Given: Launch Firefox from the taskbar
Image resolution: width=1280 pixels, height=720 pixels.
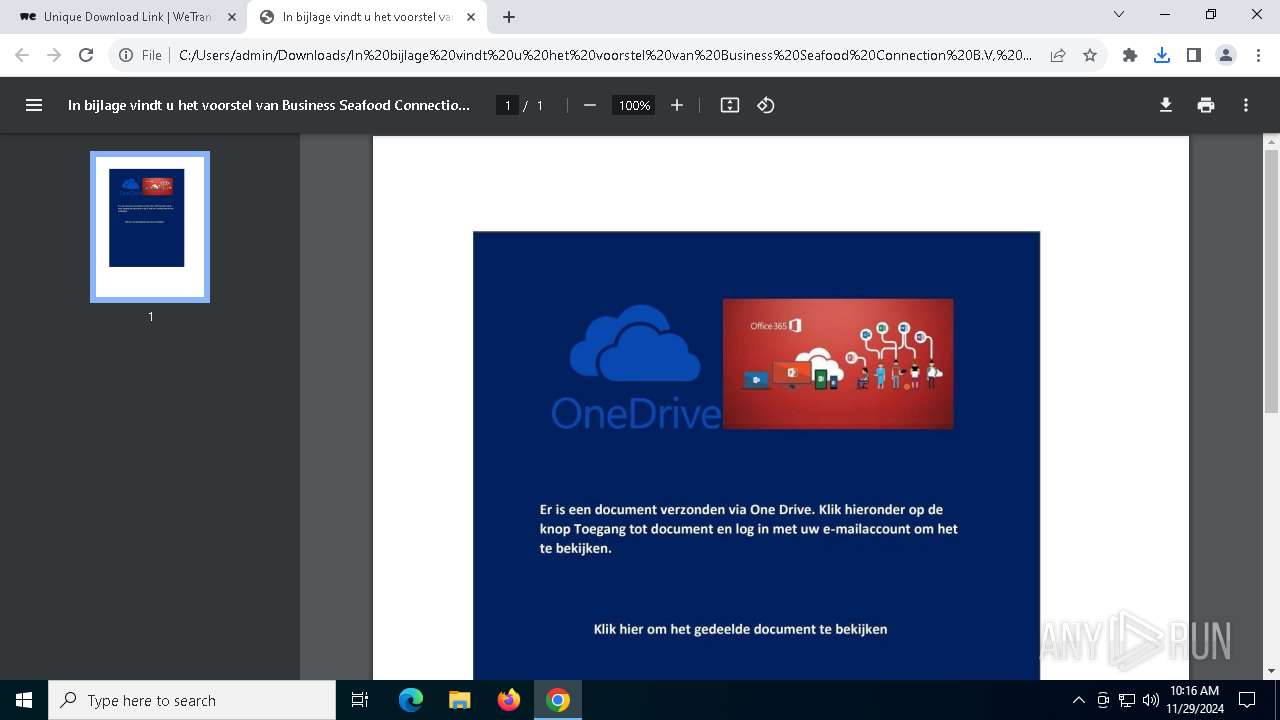Looking at the screenshot, I should pyautogui.click(x=509, y=700).
